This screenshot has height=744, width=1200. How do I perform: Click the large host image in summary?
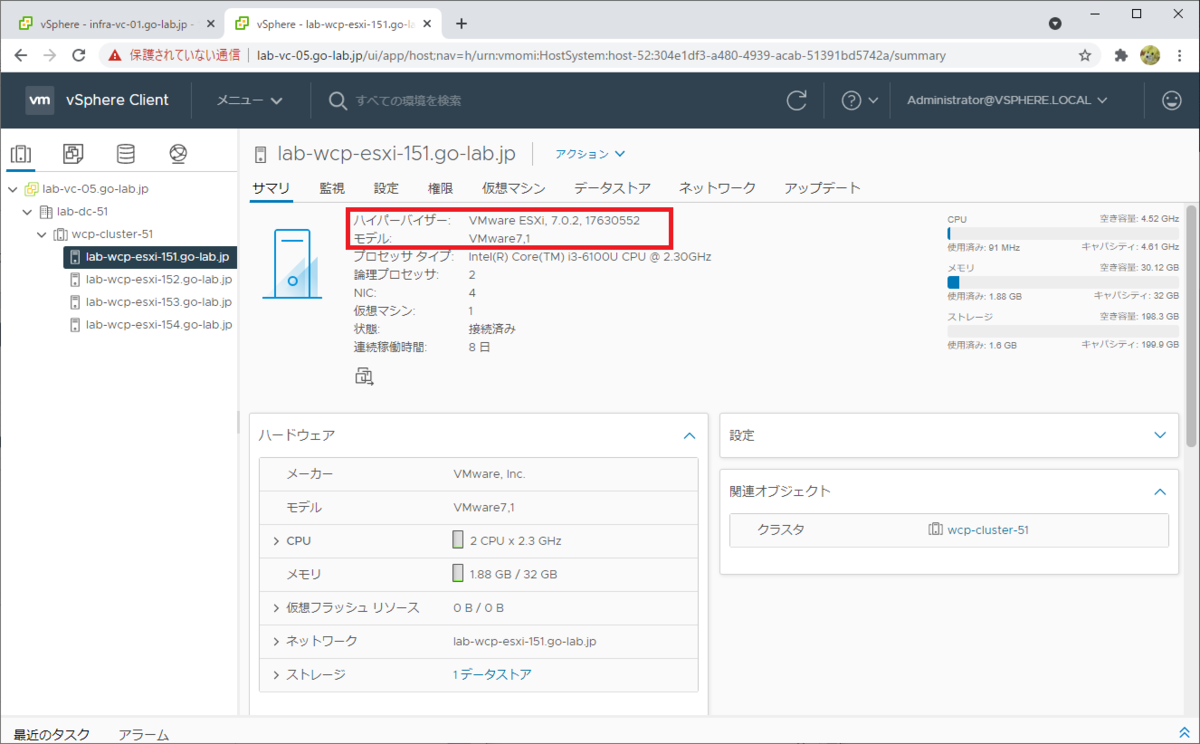292,263
